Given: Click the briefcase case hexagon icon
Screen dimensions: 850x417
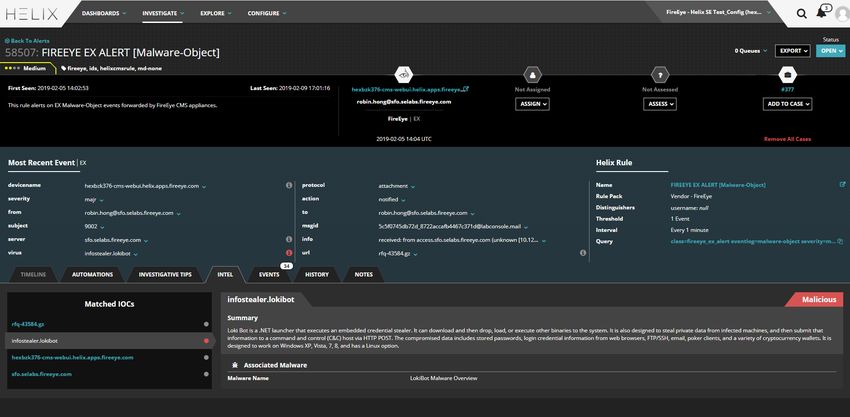Looking at the screenshot, I should (787, 74).
